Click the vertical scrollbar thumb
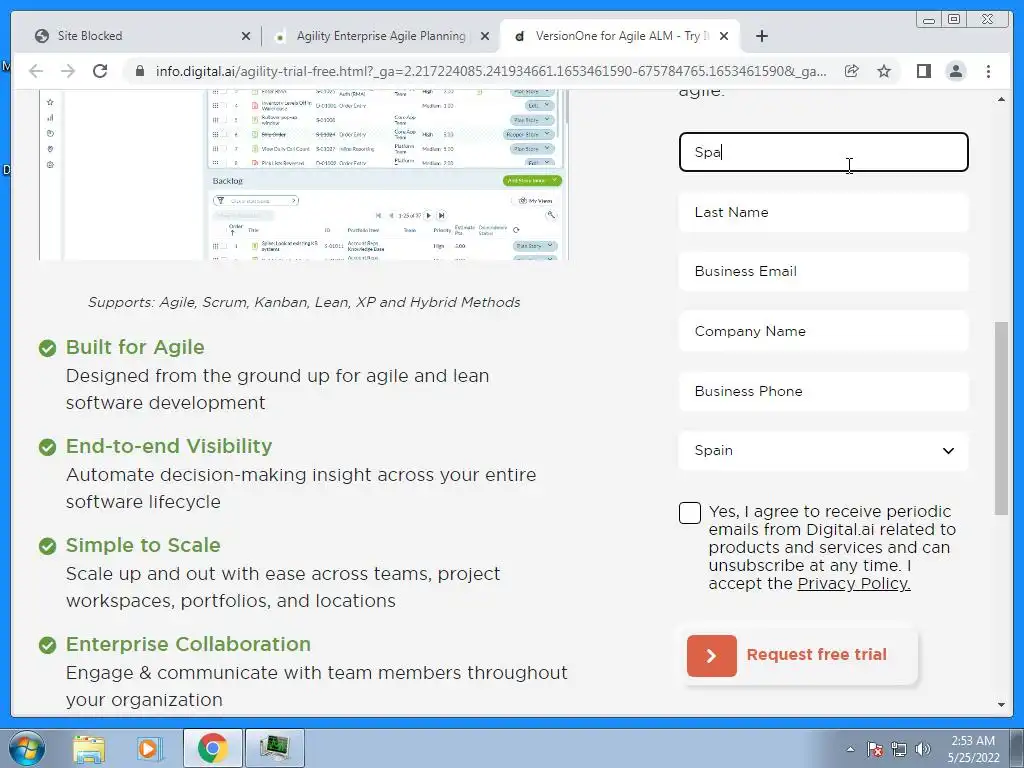The image size is (1024, 768). coord(1001,418)
